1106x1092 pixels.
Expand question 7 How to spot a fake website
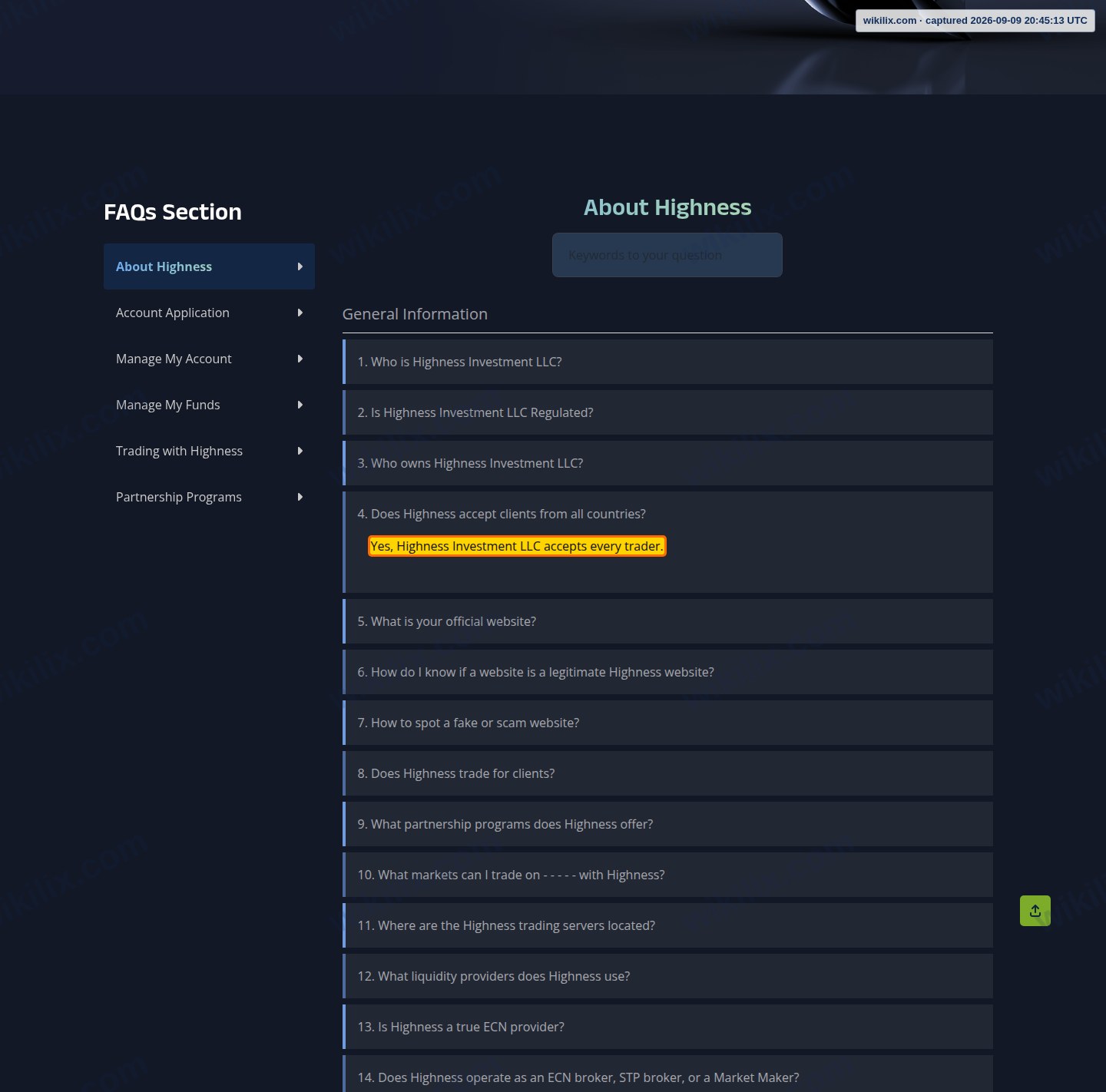667,723
